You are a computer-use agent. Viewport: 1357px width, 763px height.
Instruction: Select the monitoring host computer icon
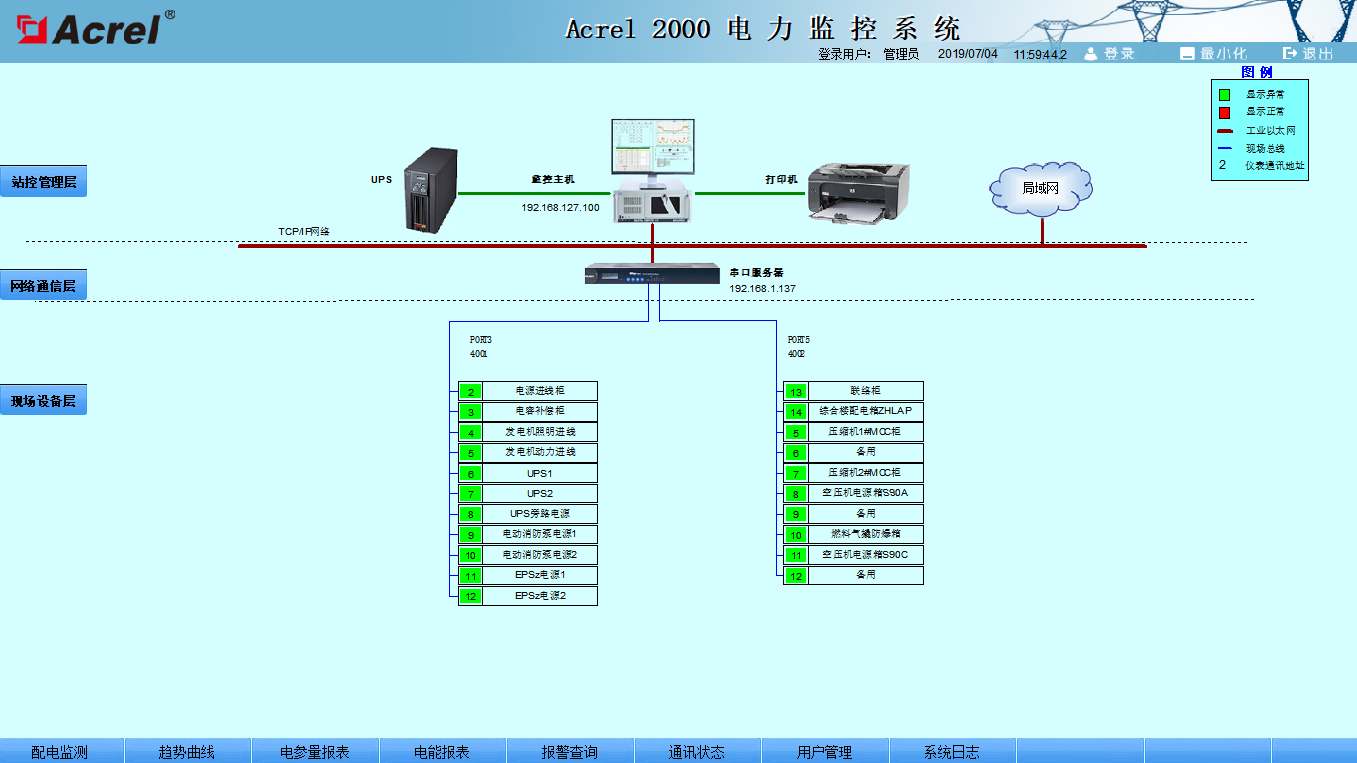tap(653, 170)
